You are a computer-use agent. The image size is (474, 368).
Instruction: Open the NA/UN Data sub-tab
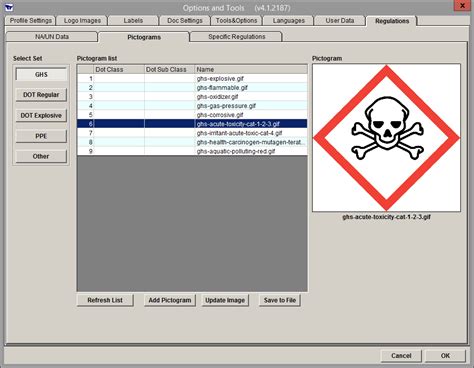pyautogui.click(x=52, y=37)
